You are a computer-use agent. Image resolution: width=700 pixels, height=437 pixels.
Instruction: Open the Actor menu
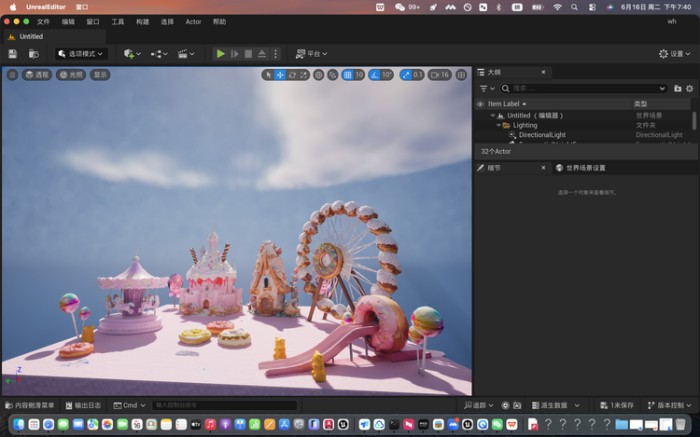(x=193, y=21)
